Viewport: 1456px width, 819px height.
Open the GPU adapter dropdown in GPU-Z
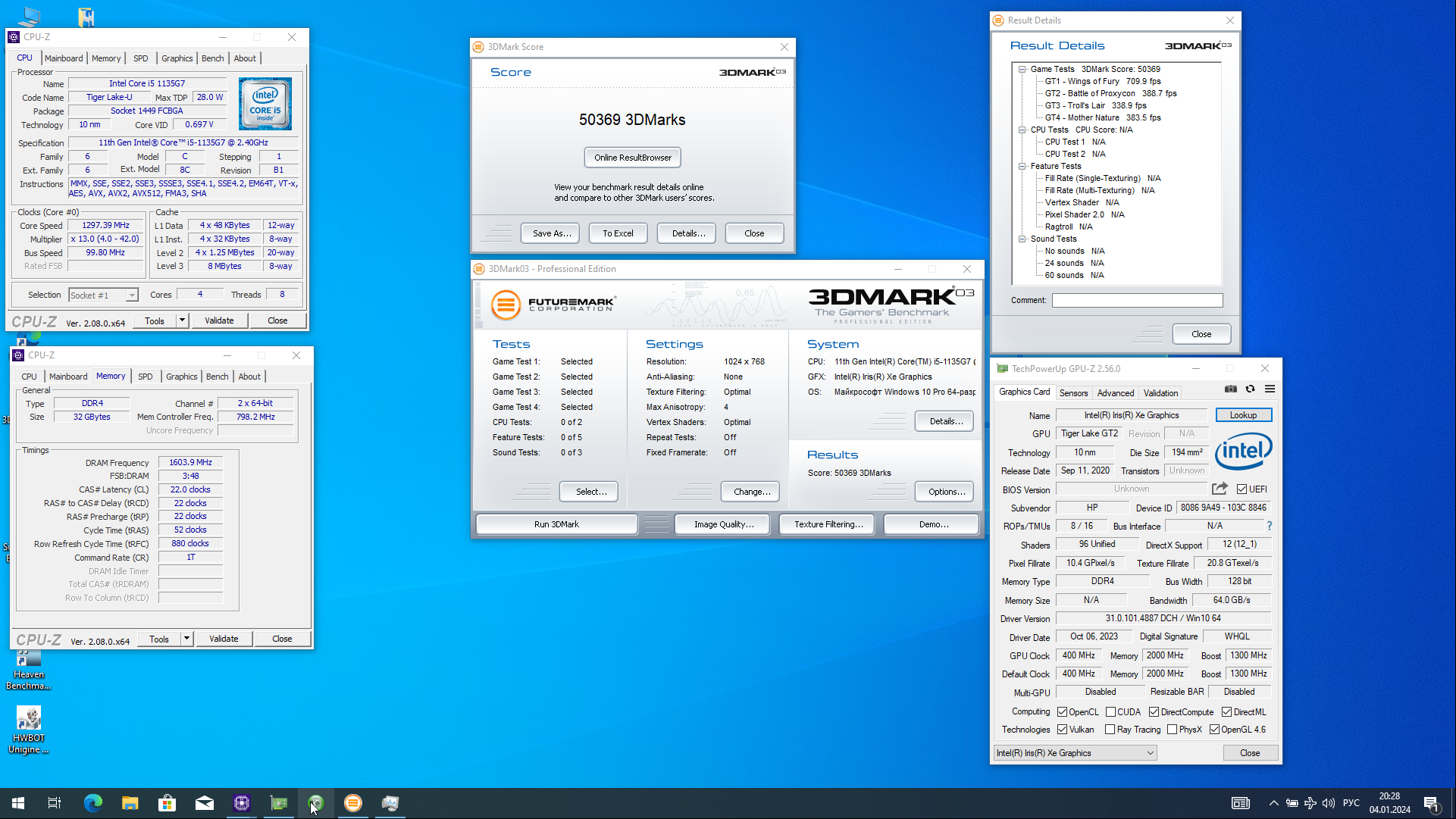tap(1075, 753)
